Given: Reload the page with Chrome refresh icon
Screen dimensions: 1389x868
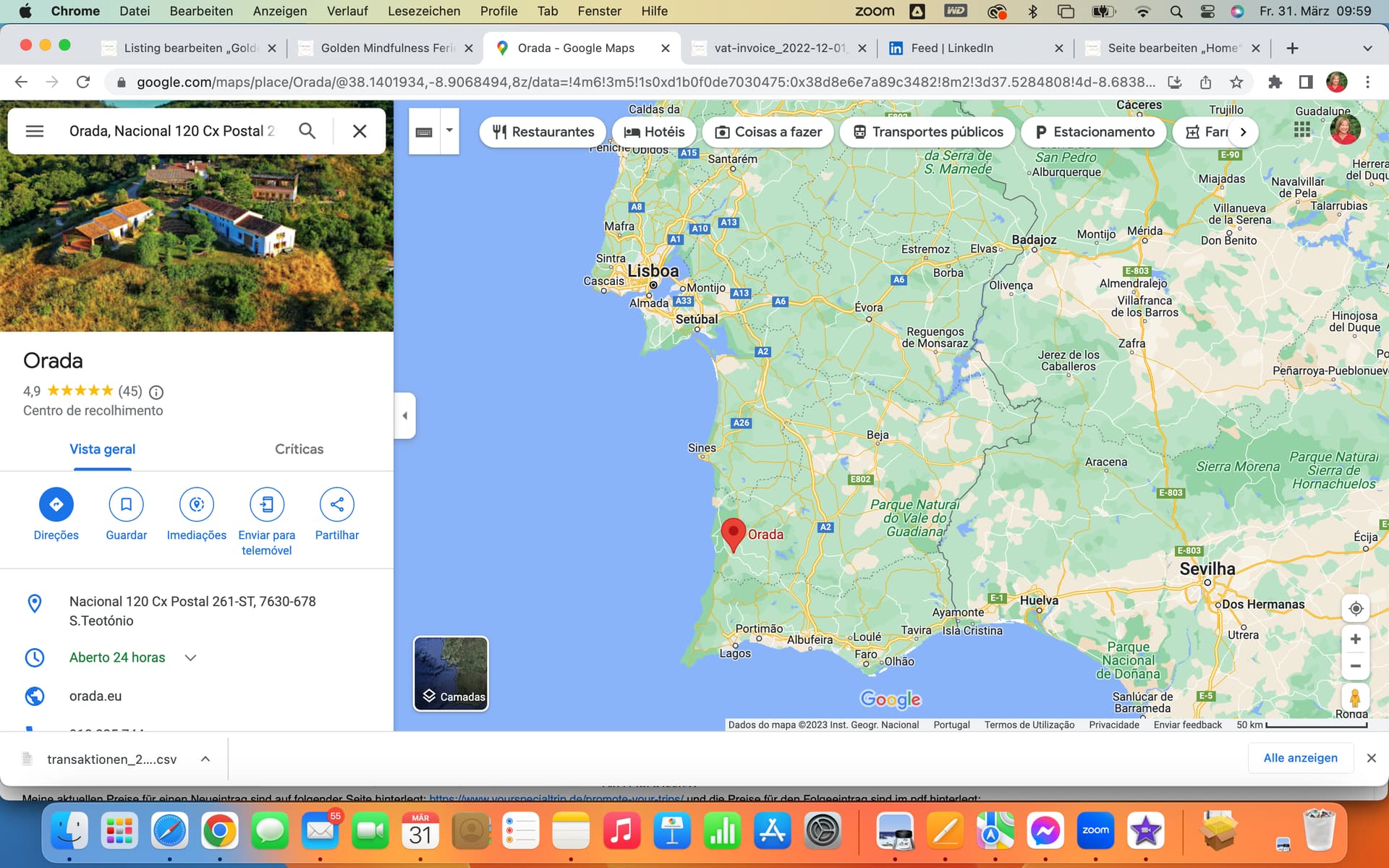Looking at the screenshot, I should [x=83, y=82].
